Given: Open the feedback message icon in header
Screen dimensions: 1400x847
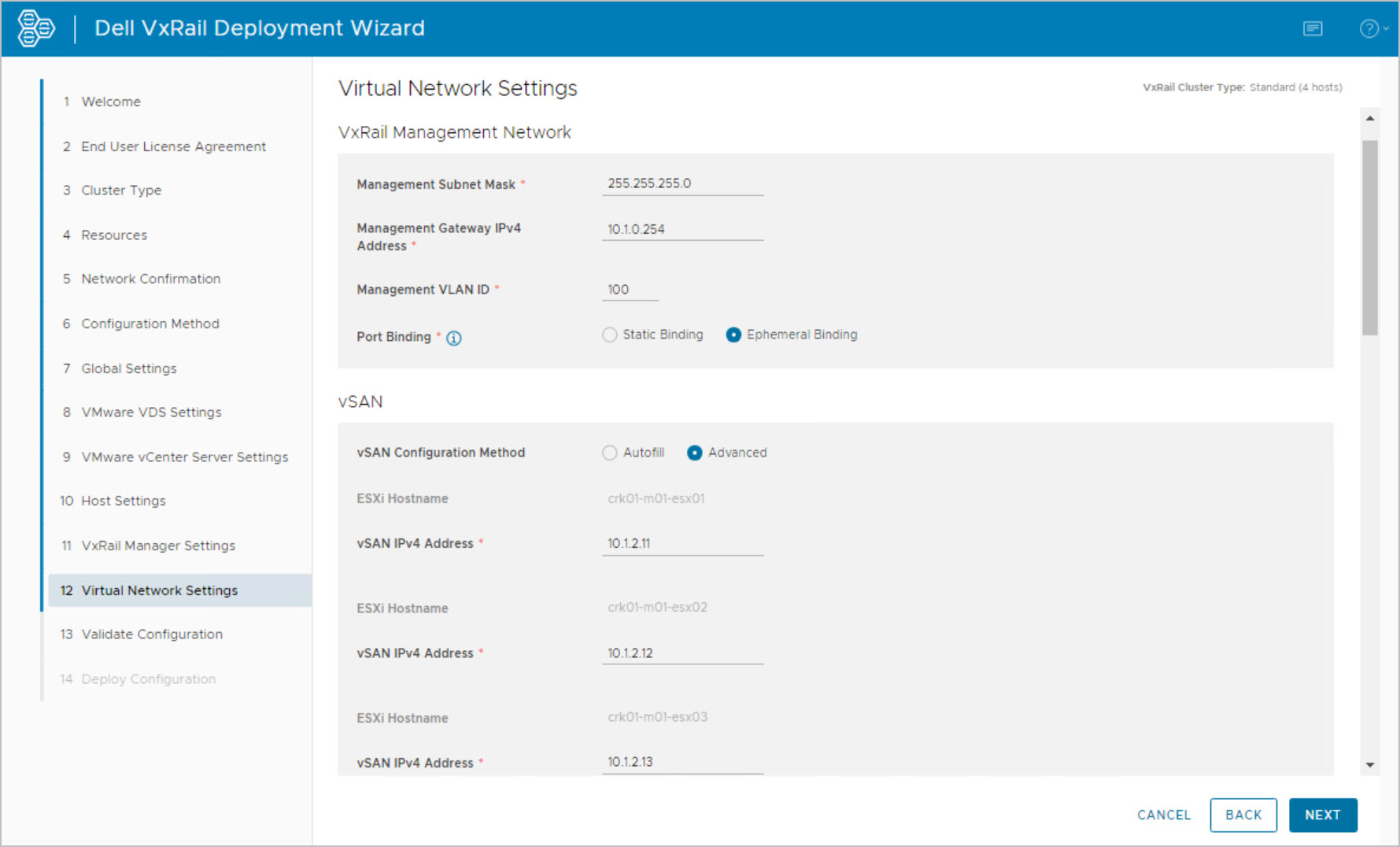Looking at the screenshot, I should pos(1312,29).
